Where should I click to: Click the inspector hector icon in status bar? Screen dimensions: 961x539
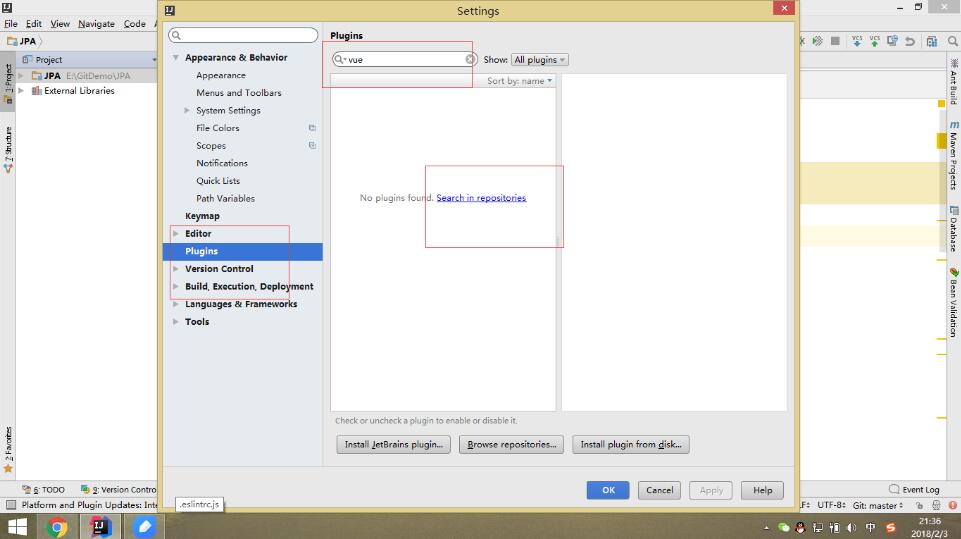[936, 505]
